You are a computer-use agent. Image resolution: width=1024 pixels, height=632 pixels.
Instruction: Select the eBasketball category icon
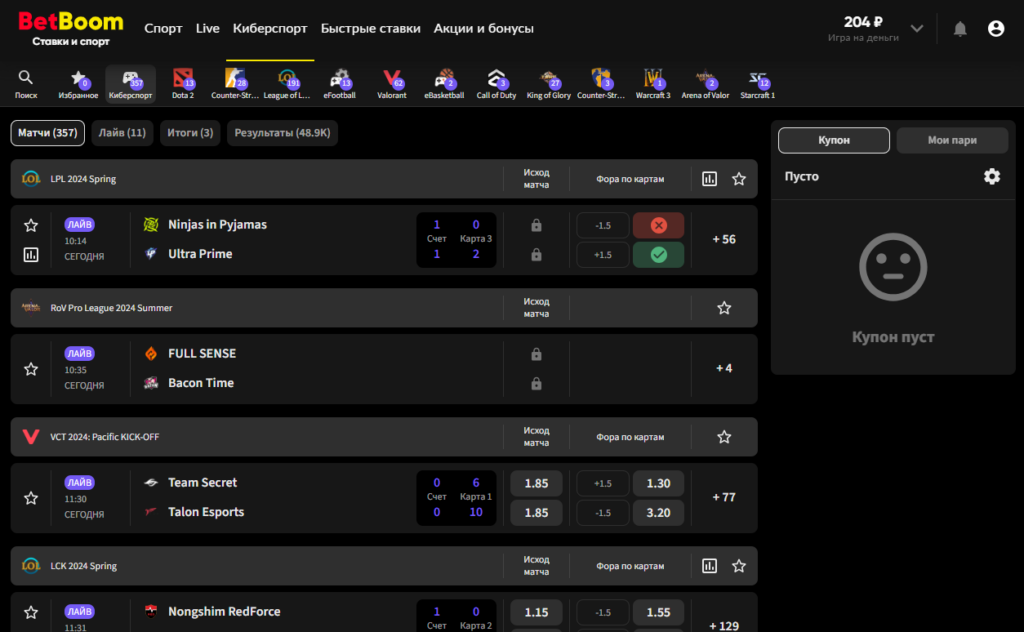tap(444, 84)
